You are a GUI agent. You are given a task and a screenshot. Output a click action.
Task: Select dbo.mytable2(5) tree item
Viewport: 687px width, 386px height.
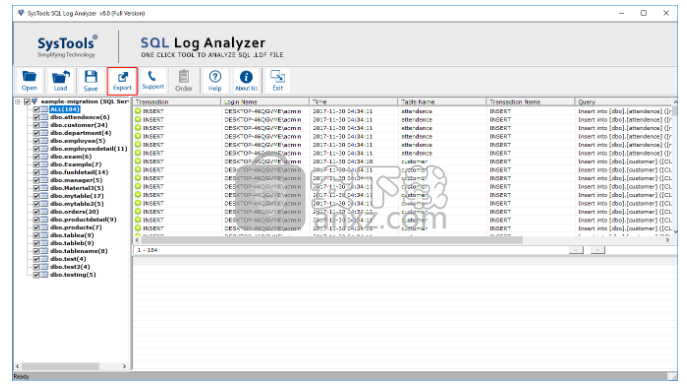pyautogui.click(x=77, y=204)
